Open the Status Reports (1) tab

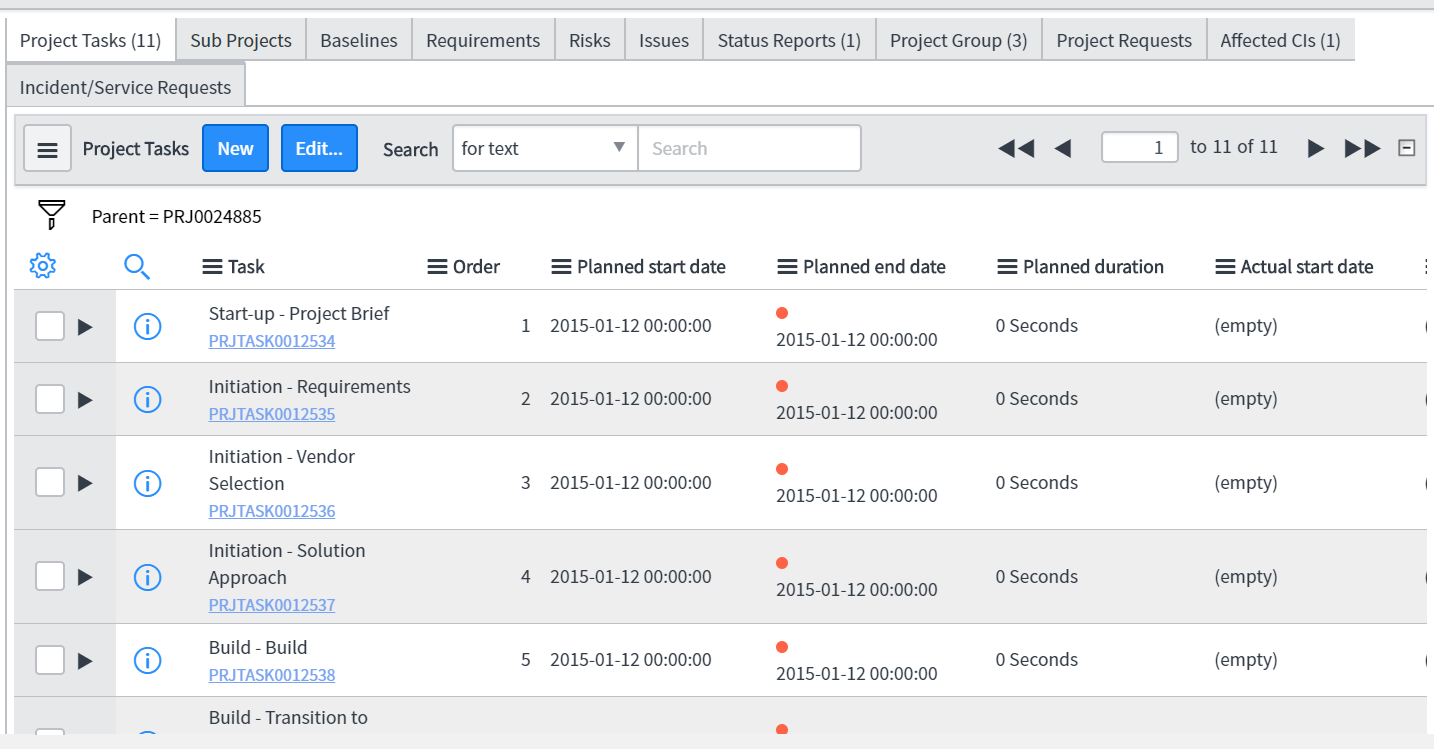pyautogui.click(x=788, y=41)
